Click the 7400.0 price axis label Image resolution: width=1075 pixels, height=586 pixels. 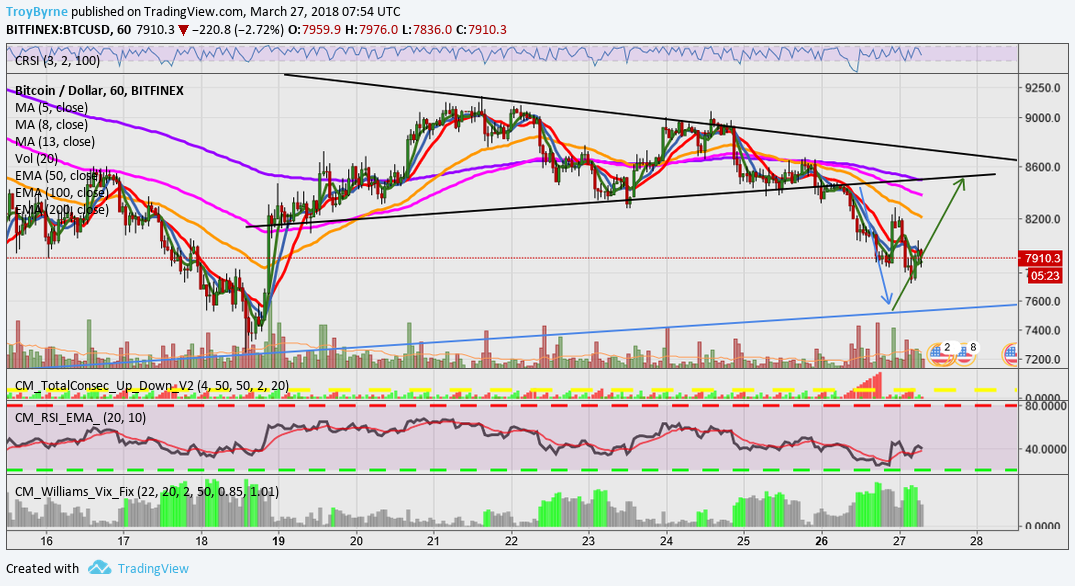[1043, 330]
